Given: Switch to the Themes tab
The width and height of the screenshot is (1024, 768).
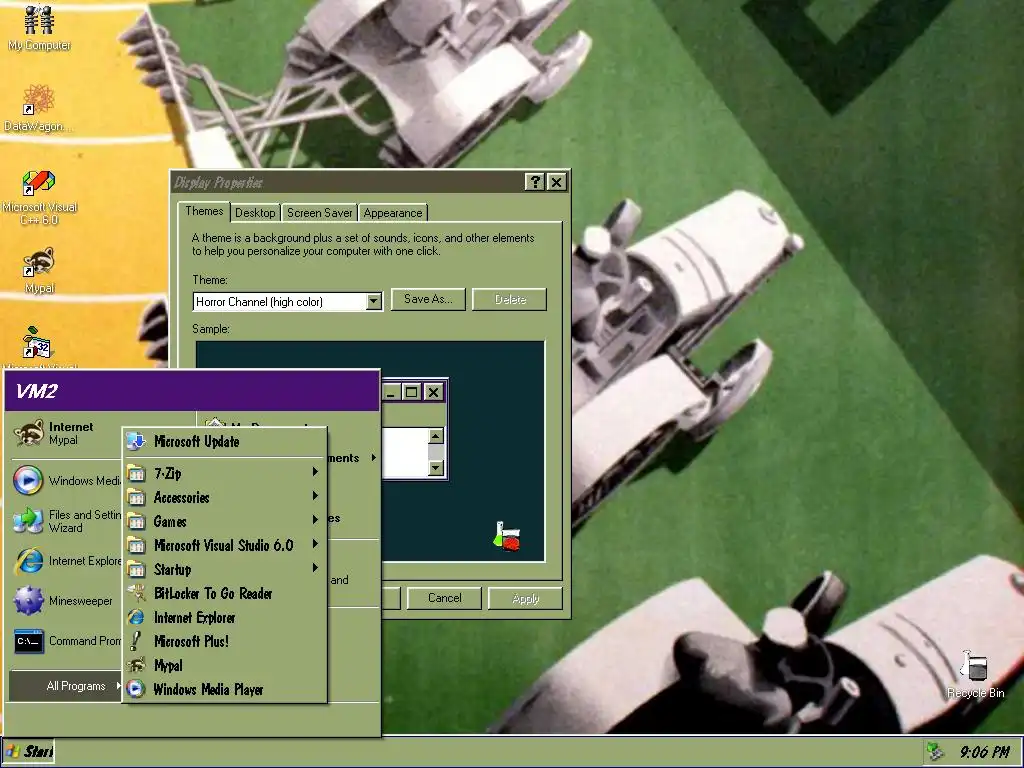Looking at the screenshot, I should click(x=204, y=211).
